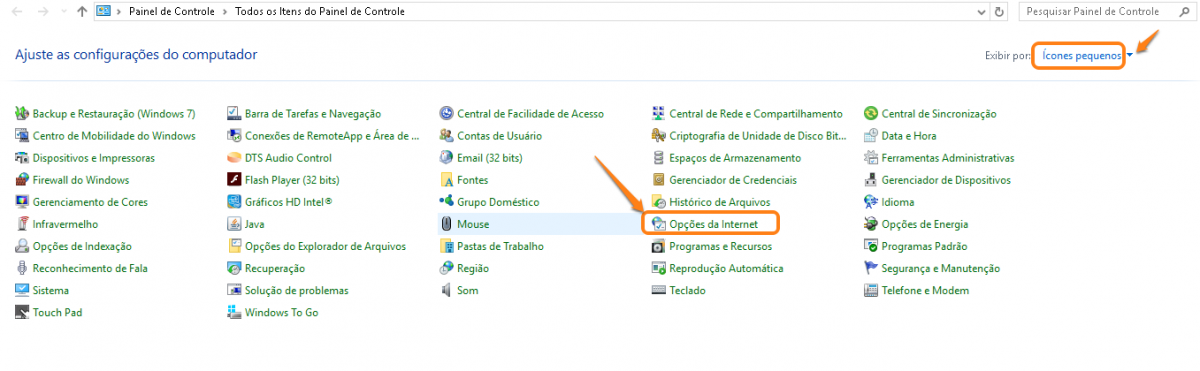This screenshot has width=1200, height=371.
Task: Open the Segurança e Manutenção flag icon
Action: point(871,268)
